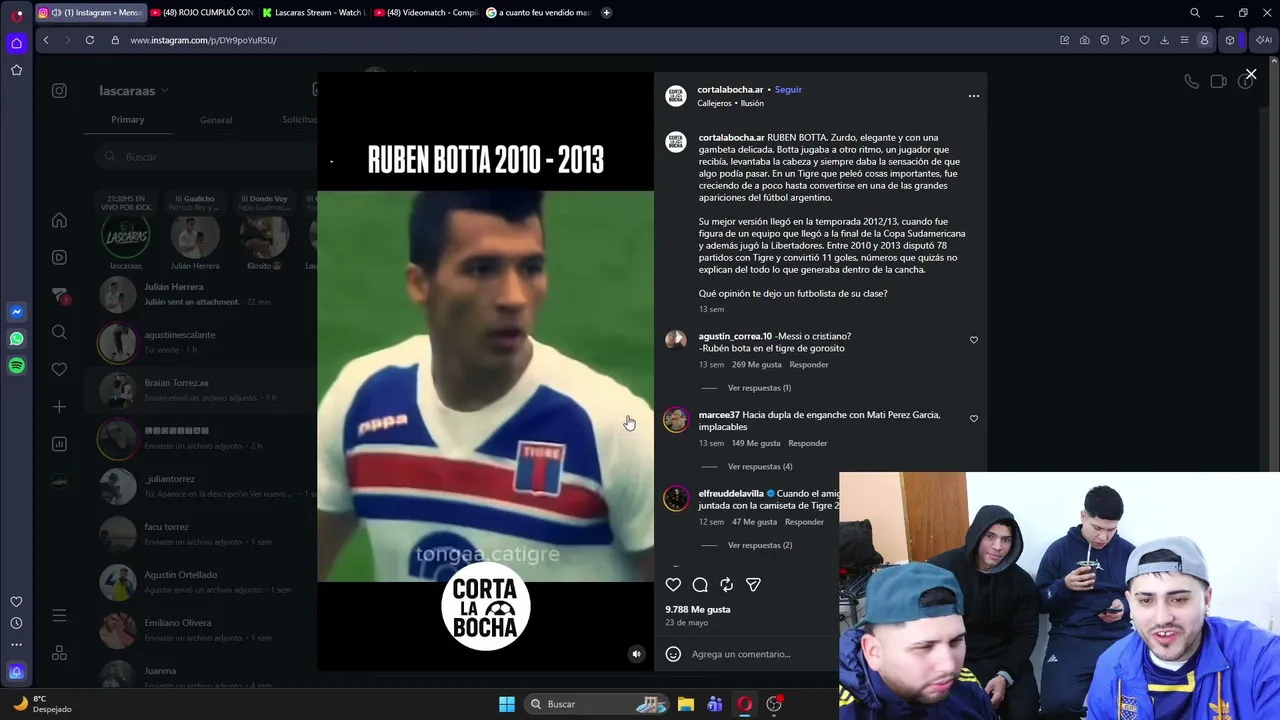Open File Explorer from the taskbar

686,704
